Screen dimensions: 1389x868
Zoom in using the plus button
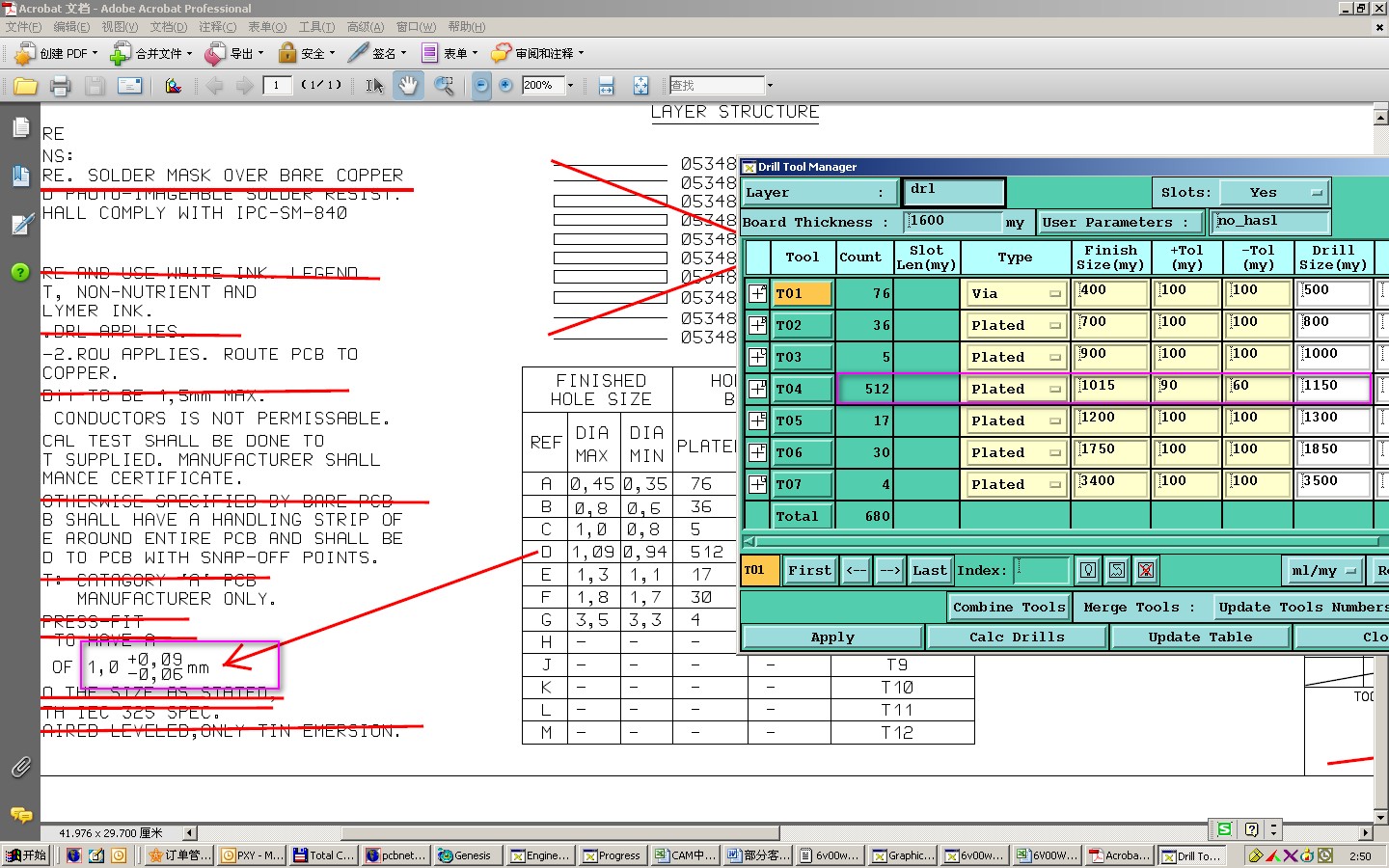point(505,86)
